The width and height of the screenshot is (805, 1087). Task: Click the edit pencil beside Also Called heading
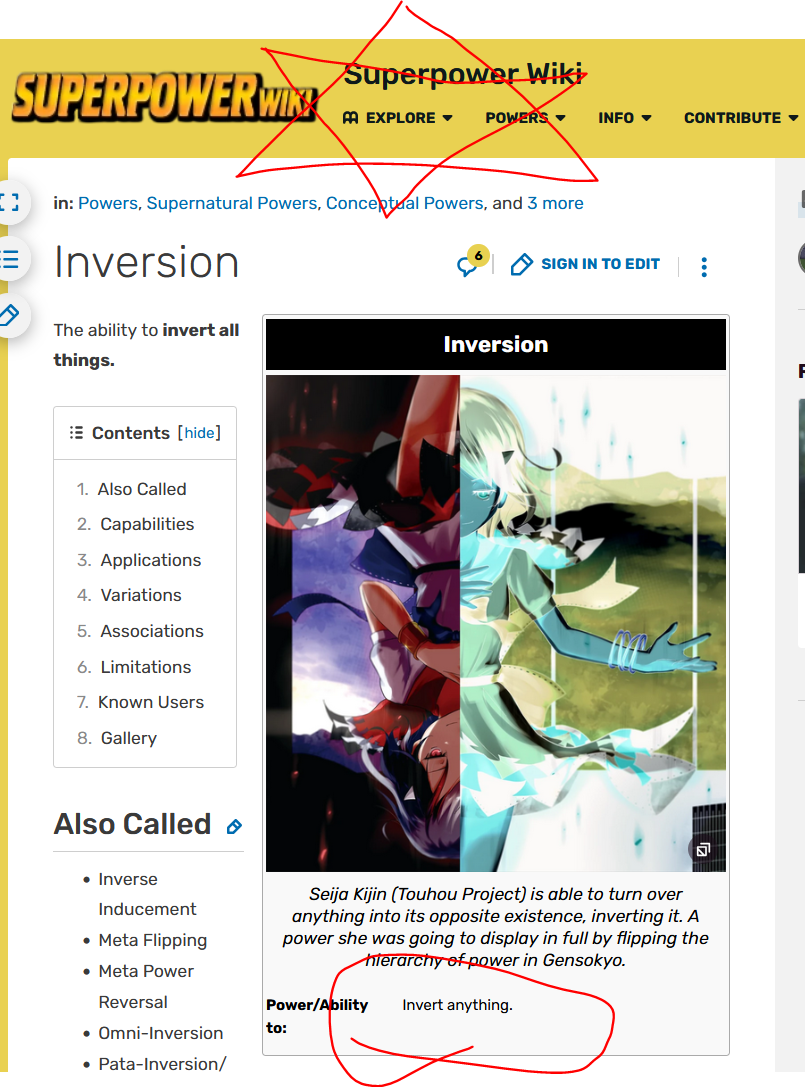[x=234, y=826]
